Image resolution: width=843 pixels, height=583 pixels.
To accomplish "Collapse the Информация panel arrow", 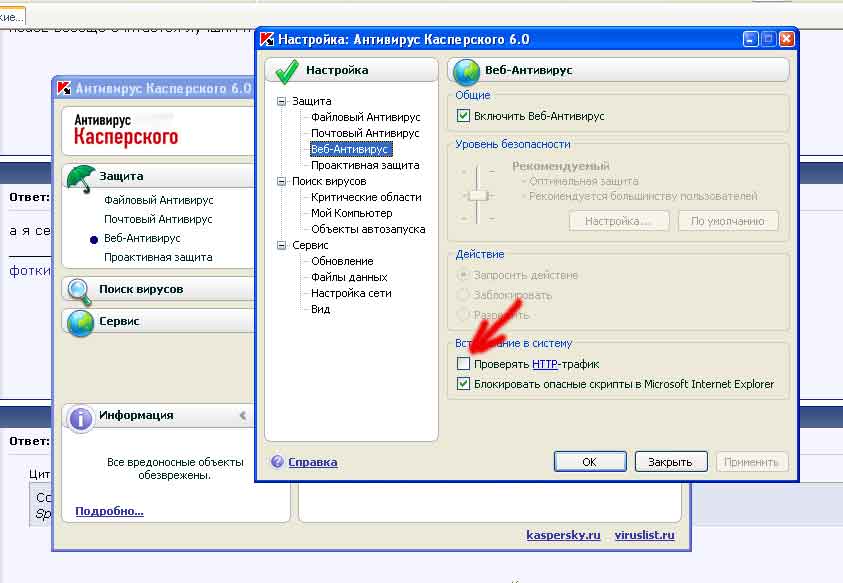I will click(243, 415).
